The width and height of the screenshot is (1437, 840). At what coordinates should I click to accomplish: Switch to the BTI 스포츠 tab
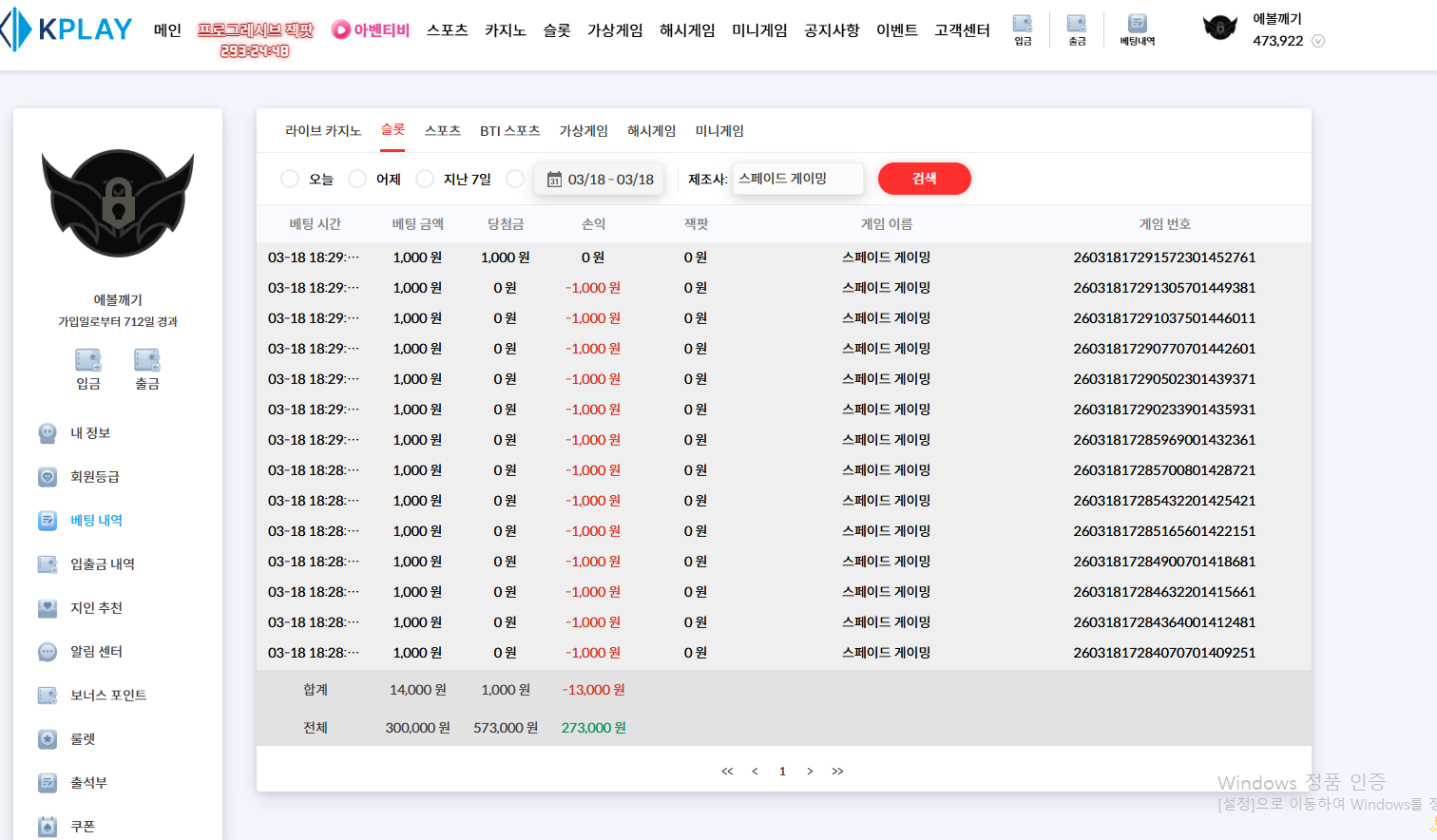[x=509, y=131]
